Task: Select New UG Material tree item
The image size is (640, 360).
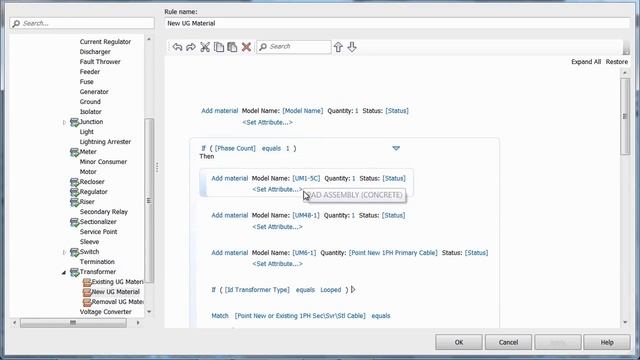Action: [116, 292]
